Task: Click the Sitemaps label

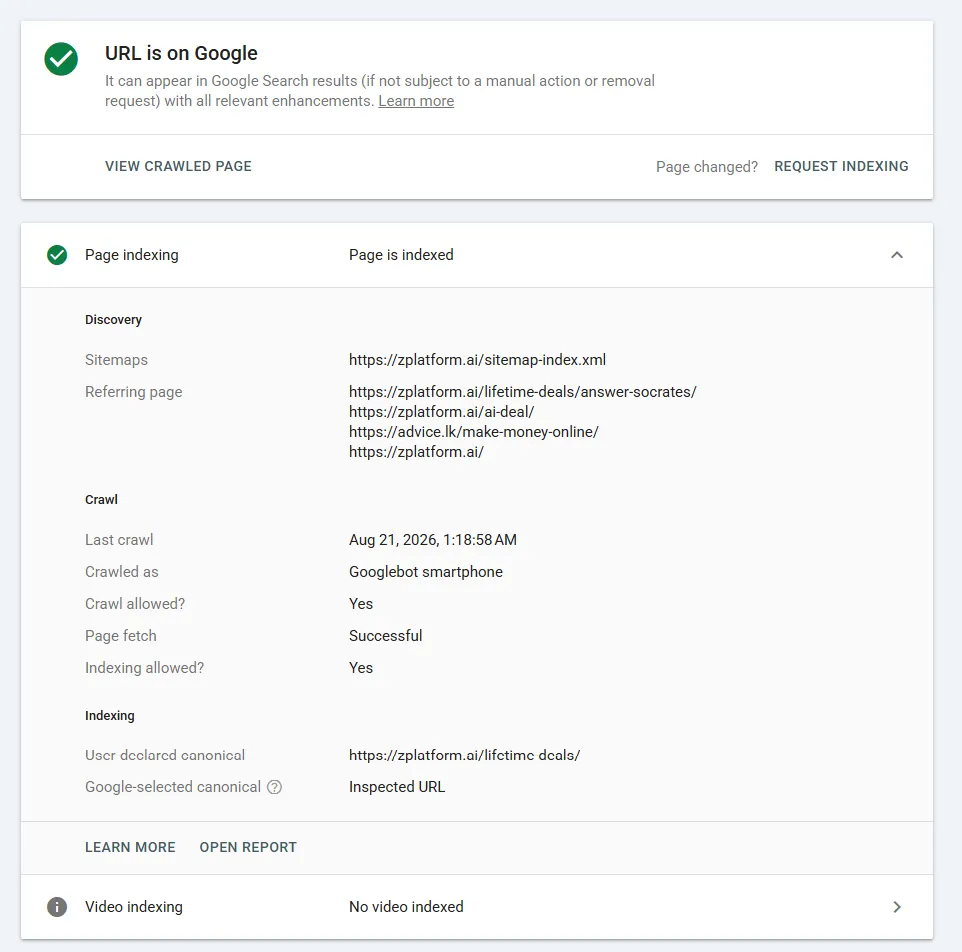Action: point(117,359)
